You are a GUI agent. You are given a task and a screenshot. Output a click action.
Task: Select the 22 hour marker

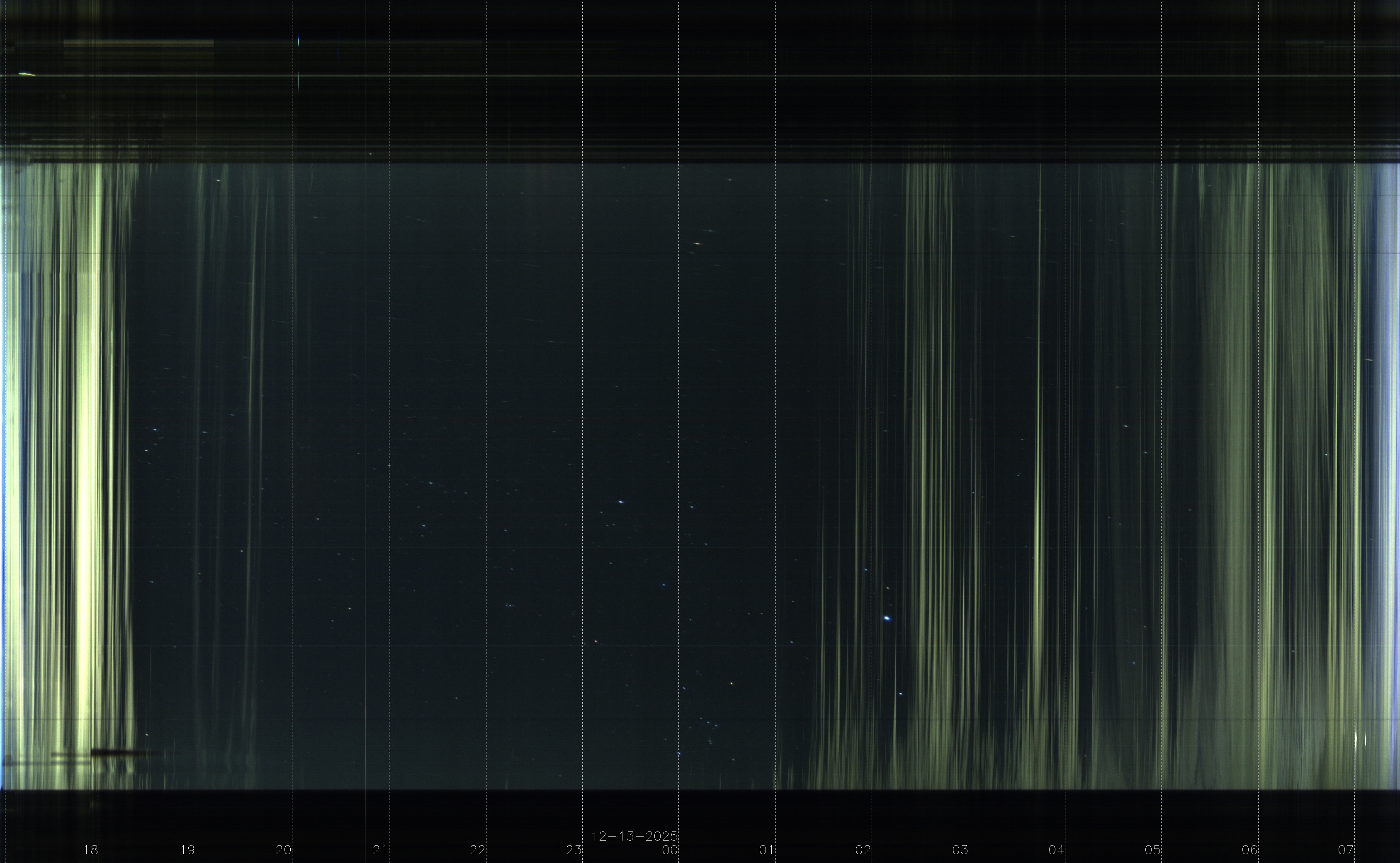click(477, 850)
